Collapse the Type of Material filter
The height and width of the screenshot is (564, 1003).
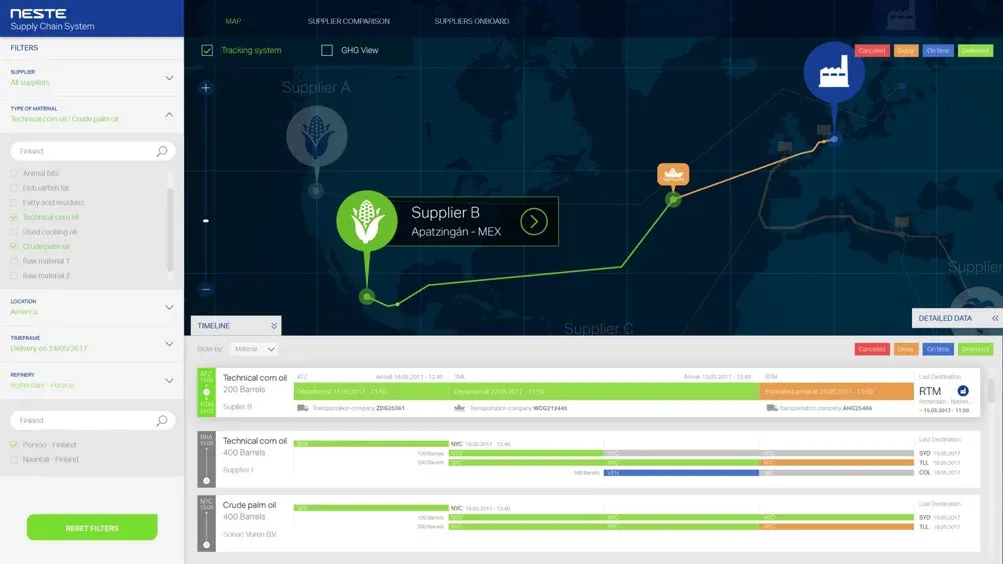tap(169, 114)
